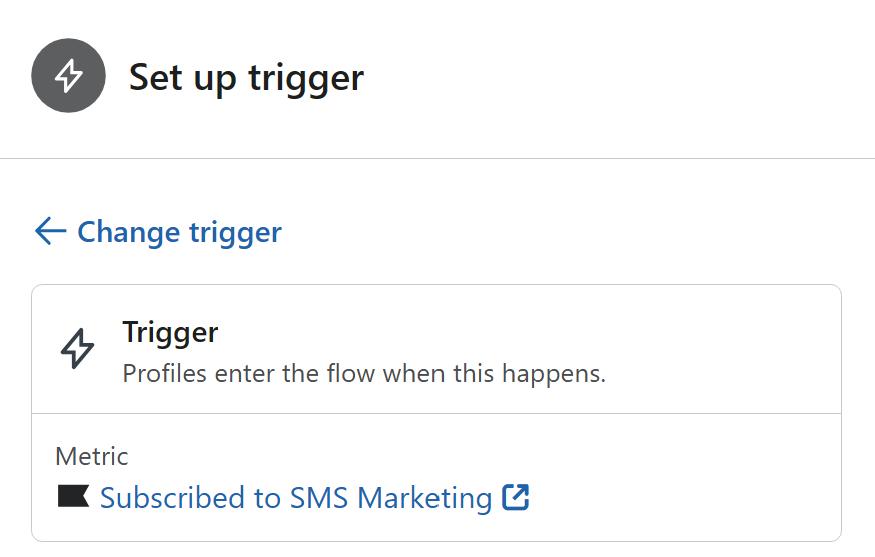This screenshot has width=875, height=557.
Task: Click the back arrow beside Change trigger
Action: (x=50, y=232)
